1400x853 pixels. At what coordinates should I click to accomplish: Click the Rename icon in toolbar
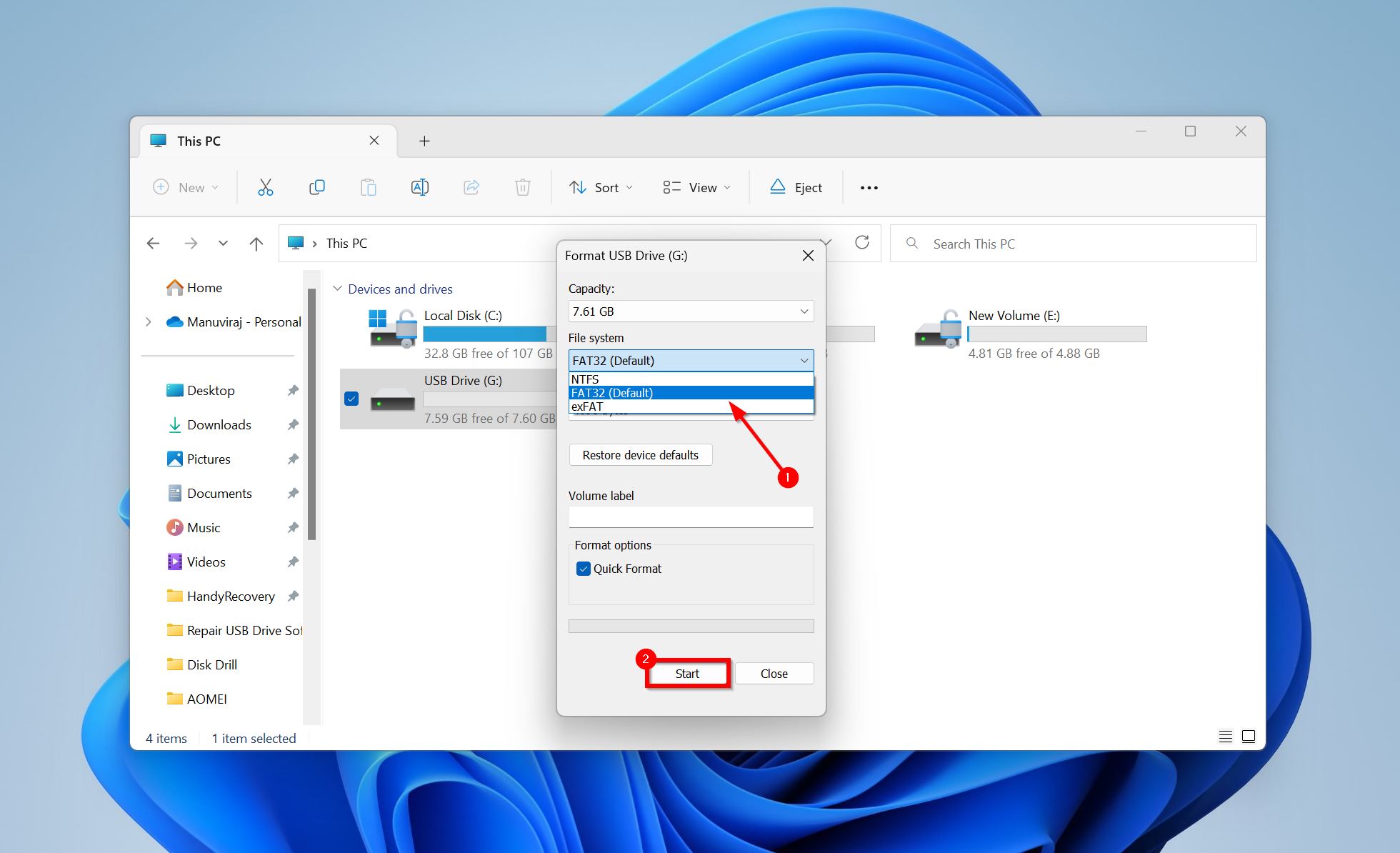[x=419, y=187]
